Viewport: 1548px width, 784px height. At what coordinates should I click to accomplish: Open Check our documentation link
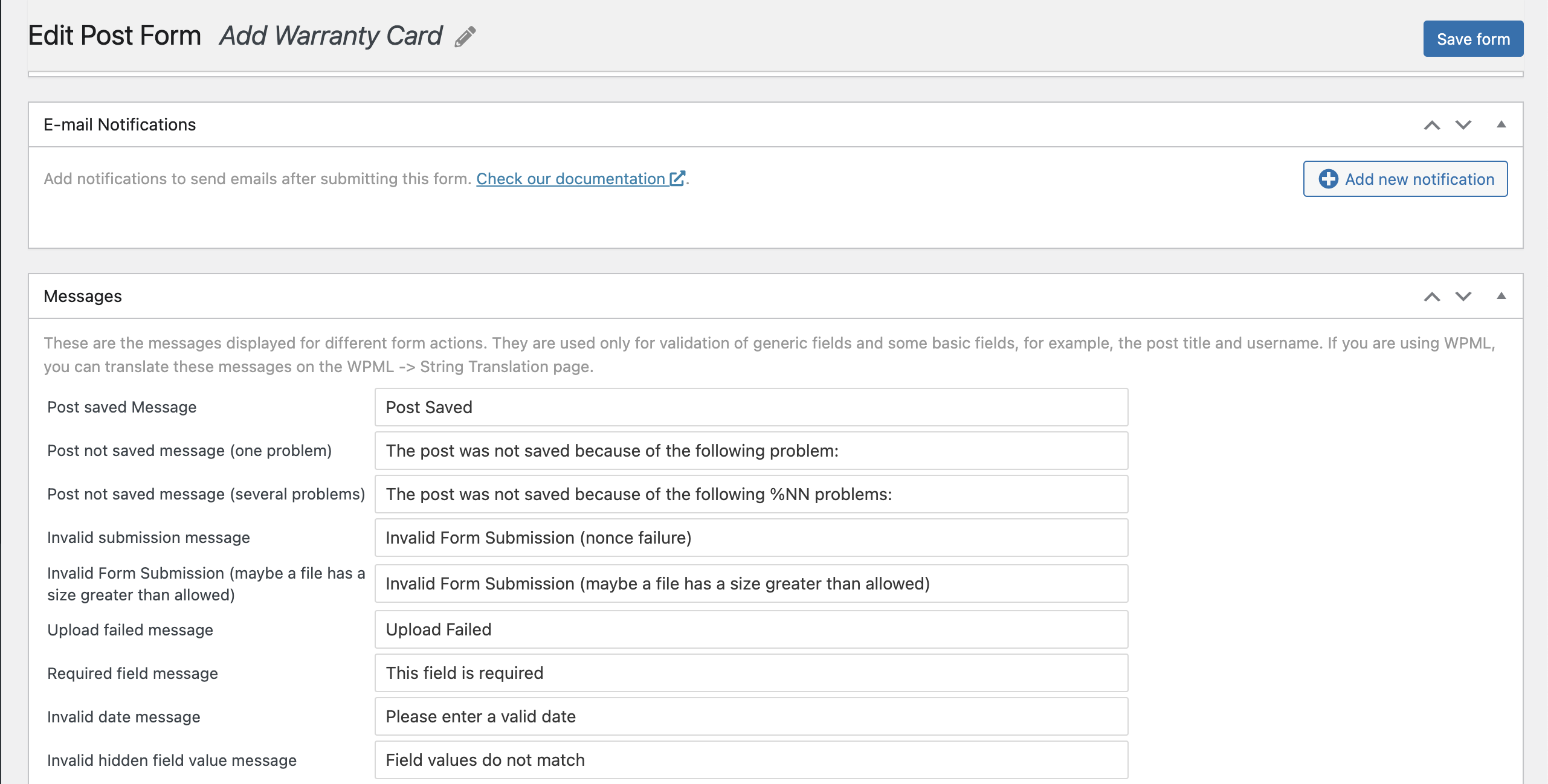tap(571, 179)
